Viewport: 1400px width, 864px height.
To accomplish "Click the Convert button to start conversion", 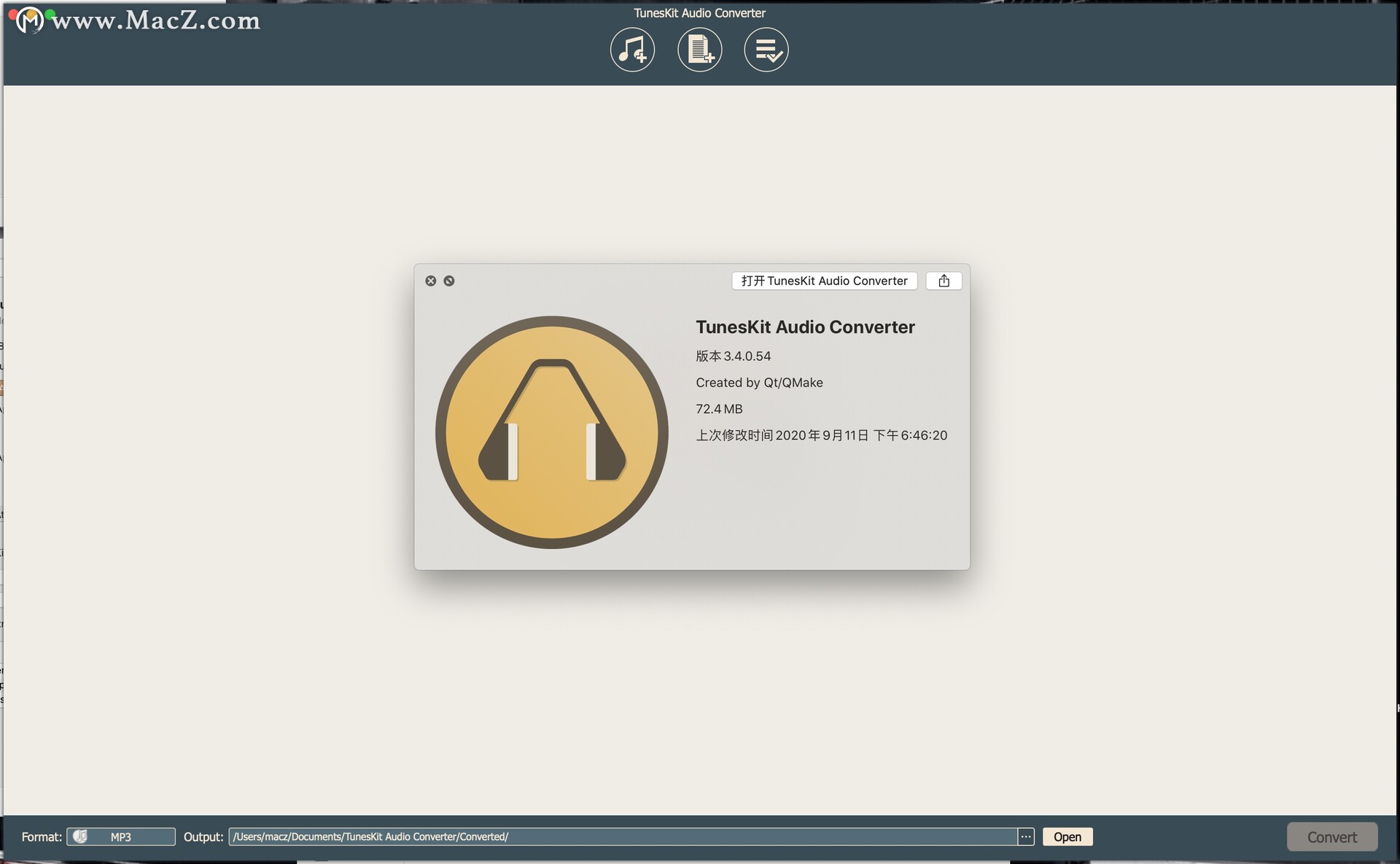I will pos(1332,836).
